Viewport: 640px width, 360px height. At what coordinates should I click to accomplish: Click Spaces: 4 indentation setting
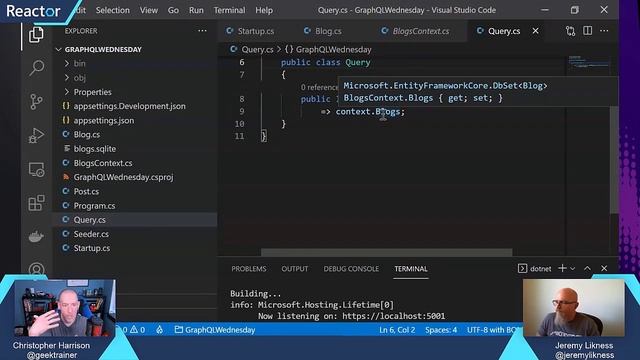pyautogui.click(x=441, y=330)
